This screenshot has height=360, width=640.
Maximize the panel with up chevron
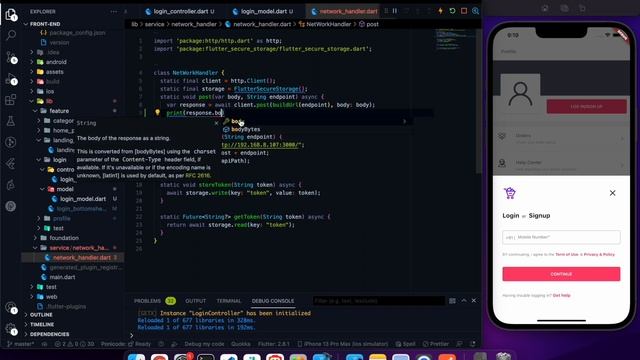464,300
